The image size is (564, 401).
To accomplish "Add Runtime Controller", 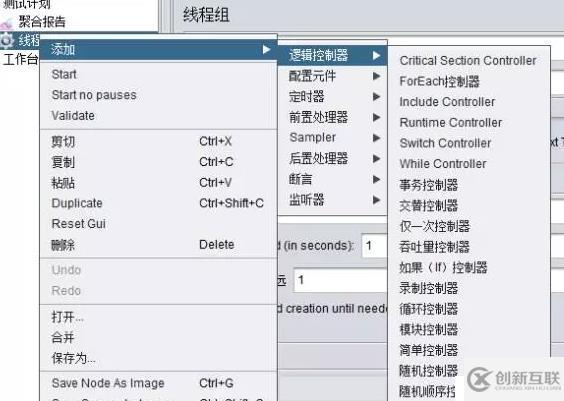I will coord(469,123).
